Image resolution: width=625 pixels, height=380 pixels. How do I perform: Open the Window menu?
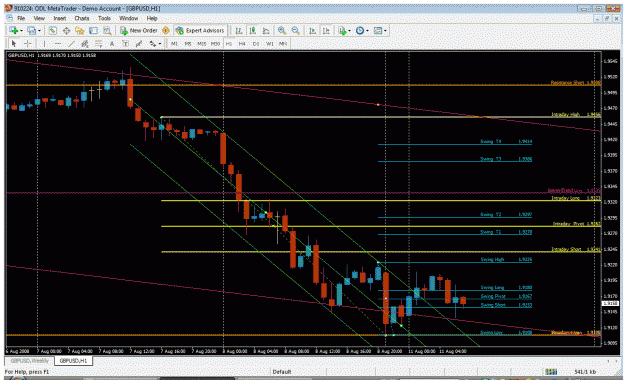click(128, 18)
